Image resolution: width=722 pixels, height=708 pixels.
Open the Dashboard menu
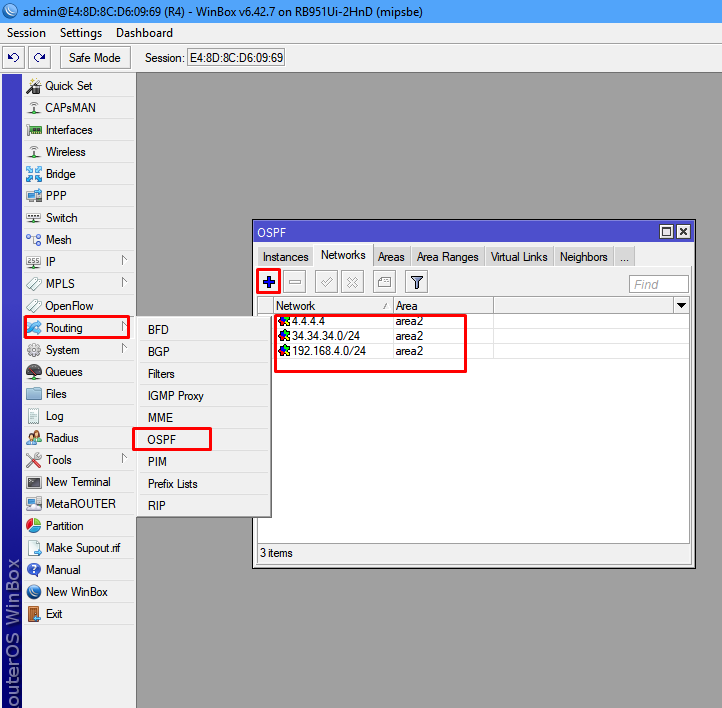click(x=145, y=33)
